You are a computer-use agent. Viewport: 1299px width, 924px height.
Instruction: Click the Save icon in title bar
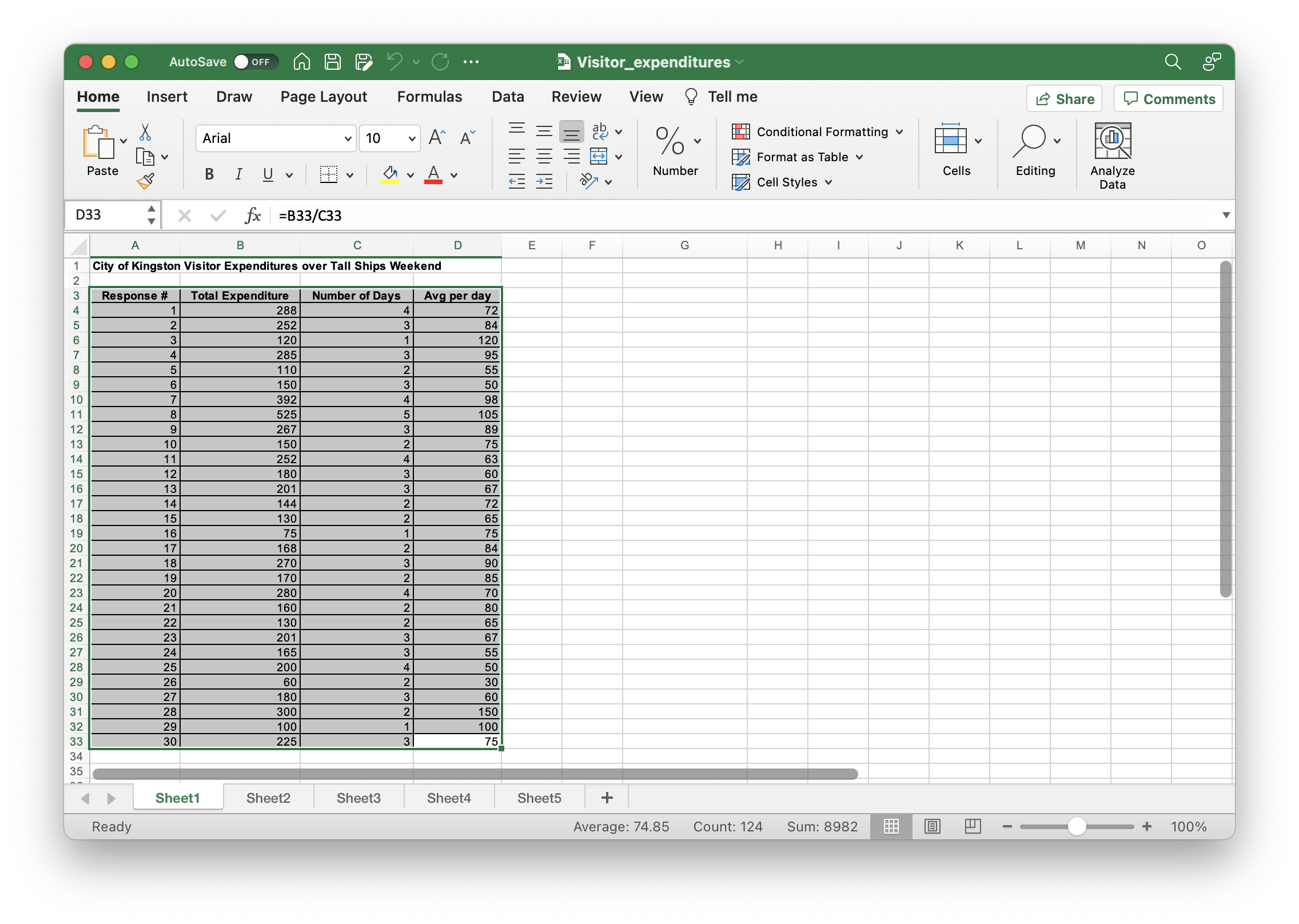click(333, 62)
